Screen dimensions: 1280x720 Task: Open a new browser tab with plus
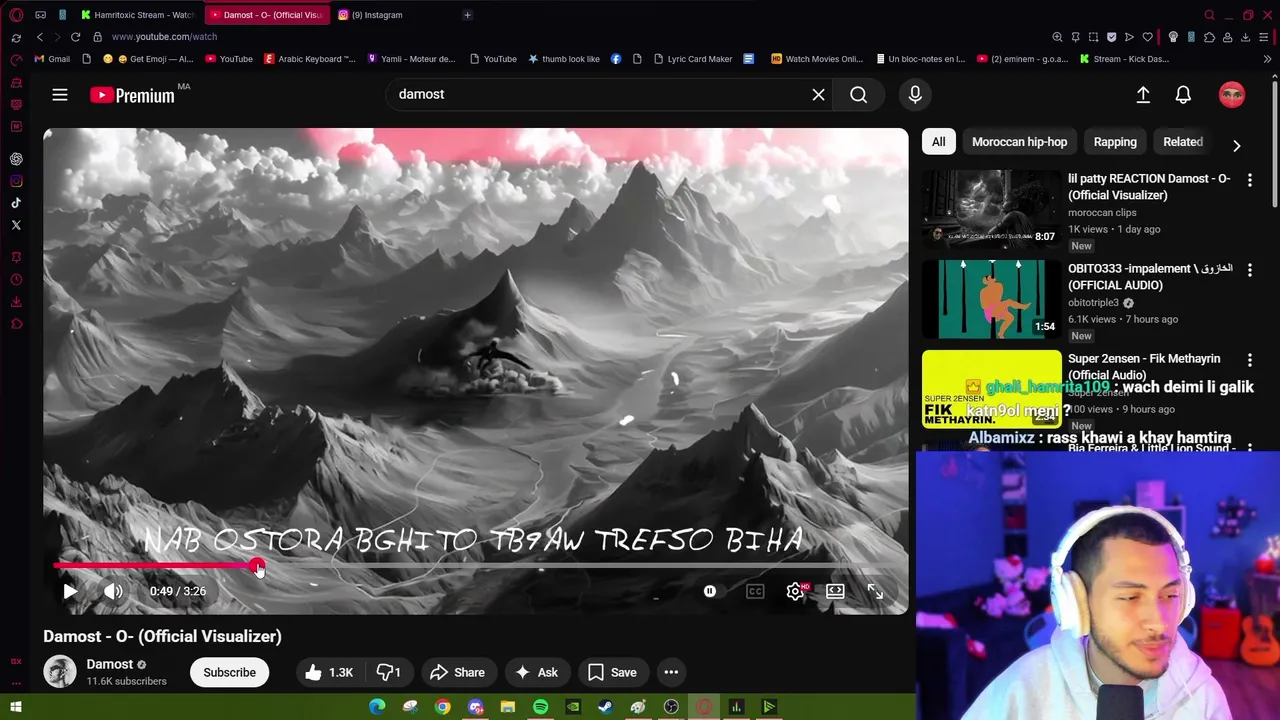467,15
